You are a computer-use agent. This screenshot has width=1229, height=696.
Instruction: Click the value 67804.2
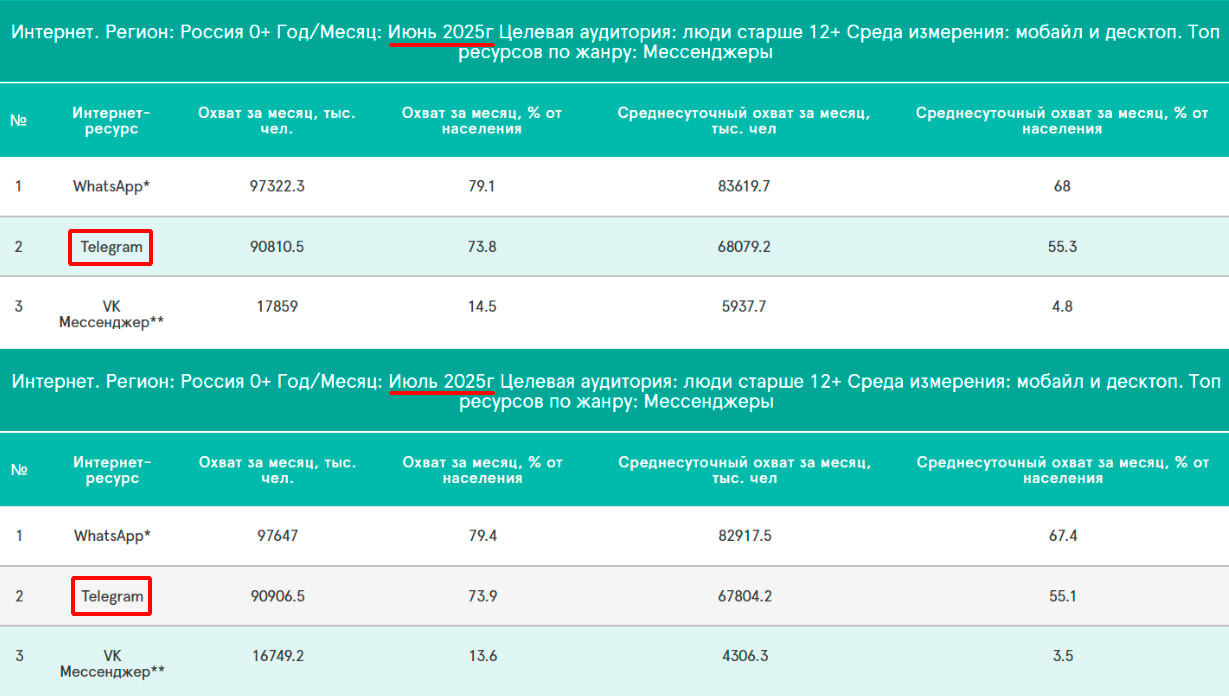pos(744,596)
